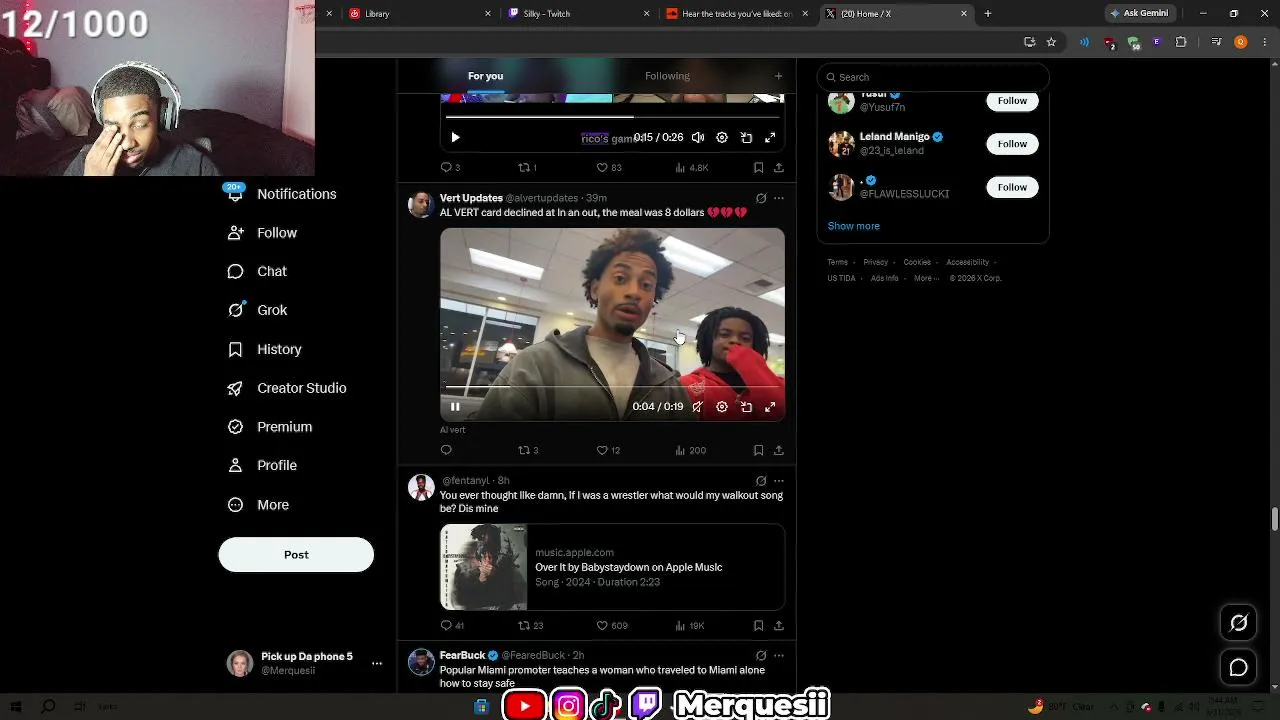The height and width of the screenshot is (720, 1280).
Task: Open the Ask Gemini button
Action: point(1138,14)
